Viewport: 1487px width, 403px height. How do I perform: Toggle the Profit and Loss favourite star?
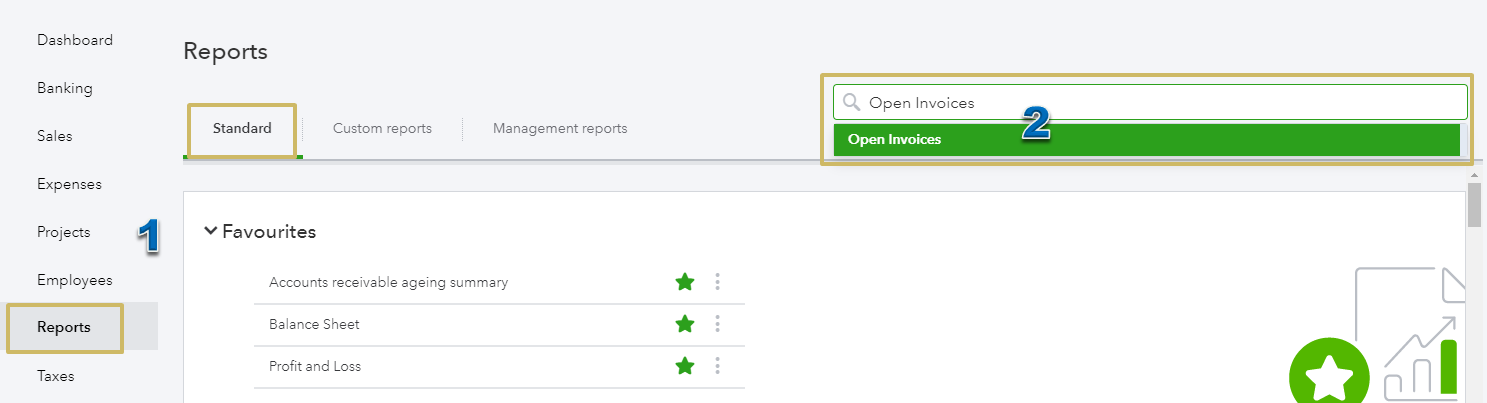point(685,366)
